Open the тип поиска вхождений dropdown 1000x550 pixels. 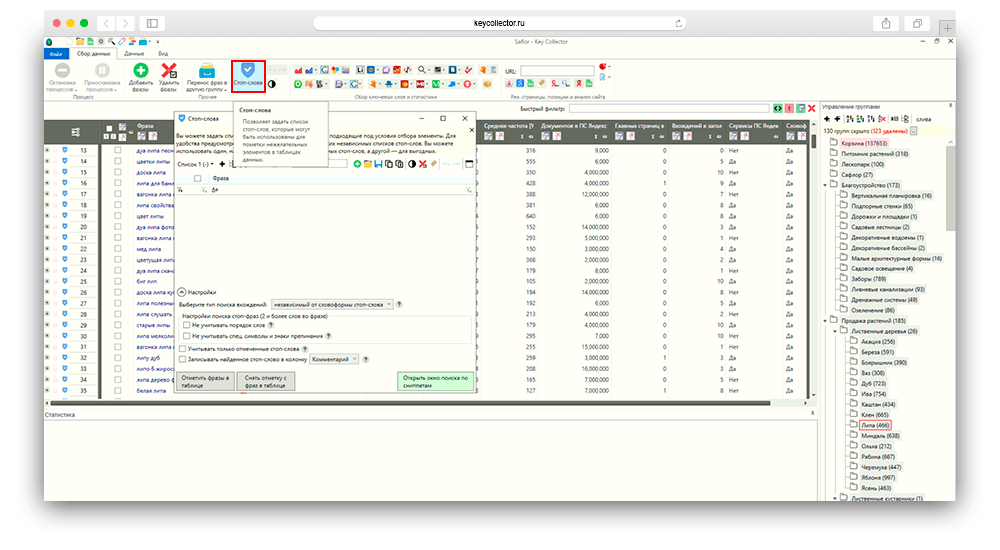pos(332,304)
